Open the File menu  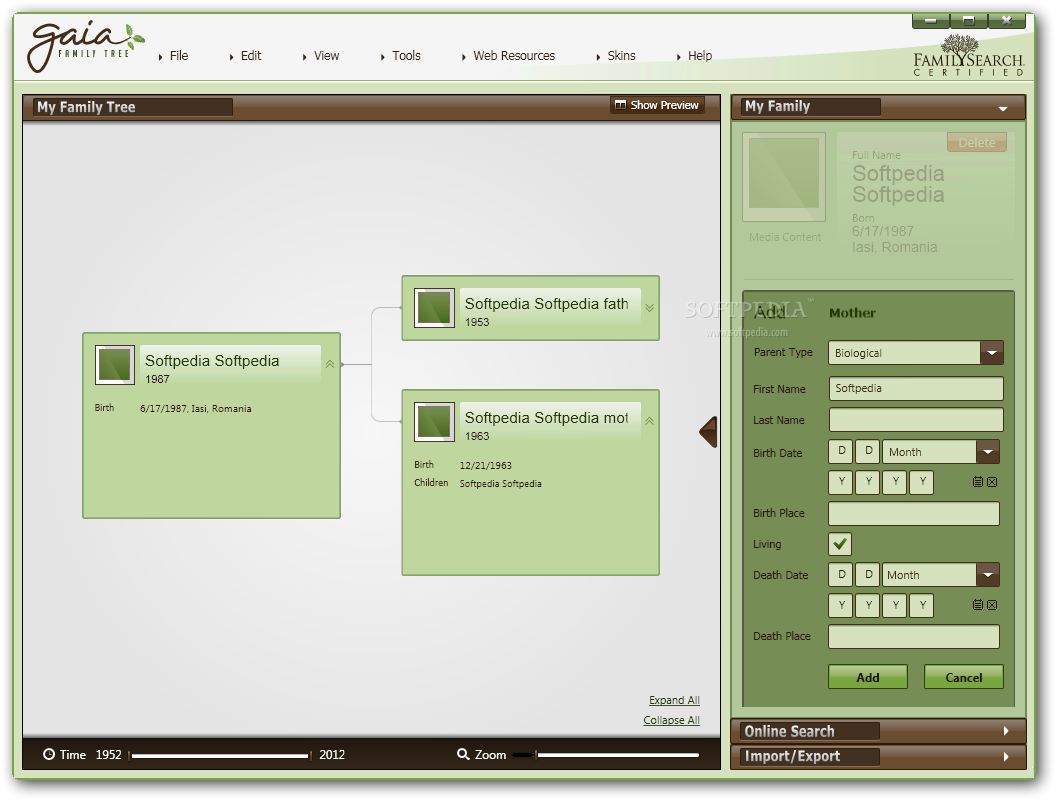click(x=178, y=56)
